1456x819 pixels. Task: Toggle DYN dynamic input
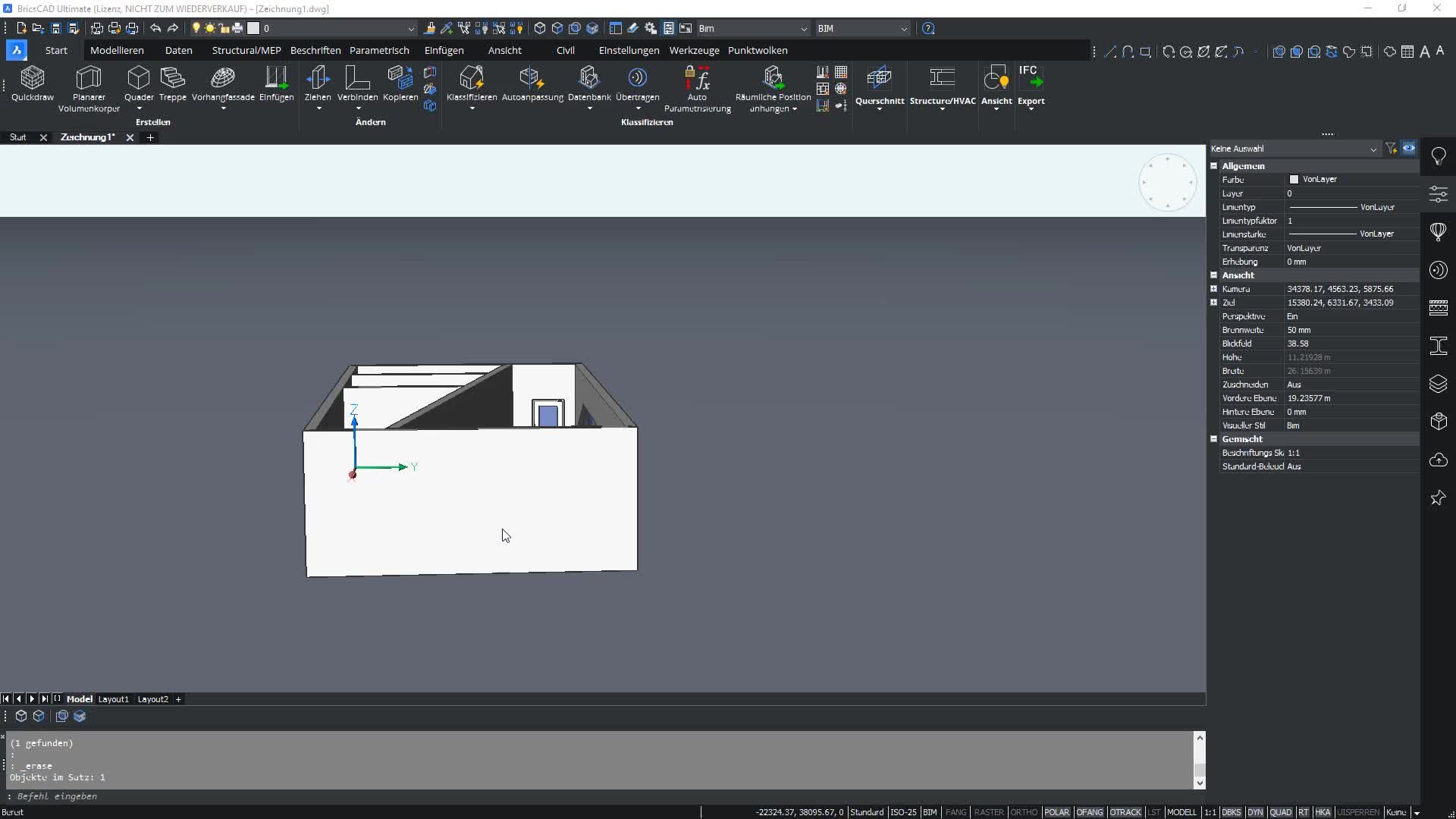[x=1255, y=812]
